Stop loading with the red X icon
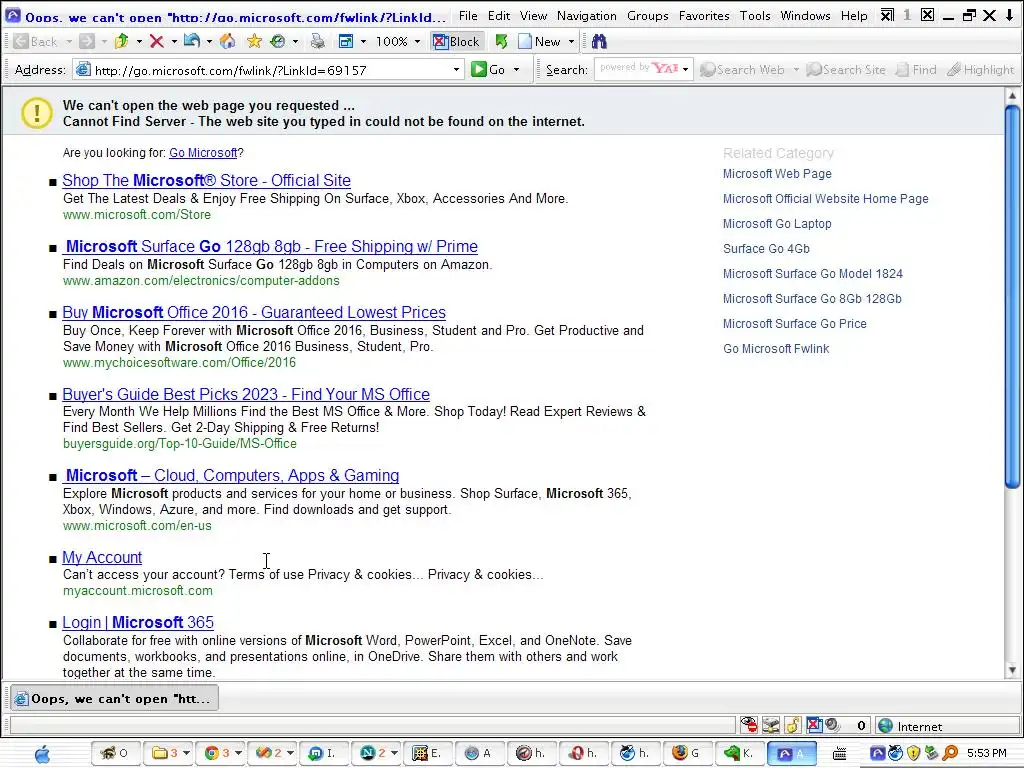The image size is (1024, 768). [157, 42]
